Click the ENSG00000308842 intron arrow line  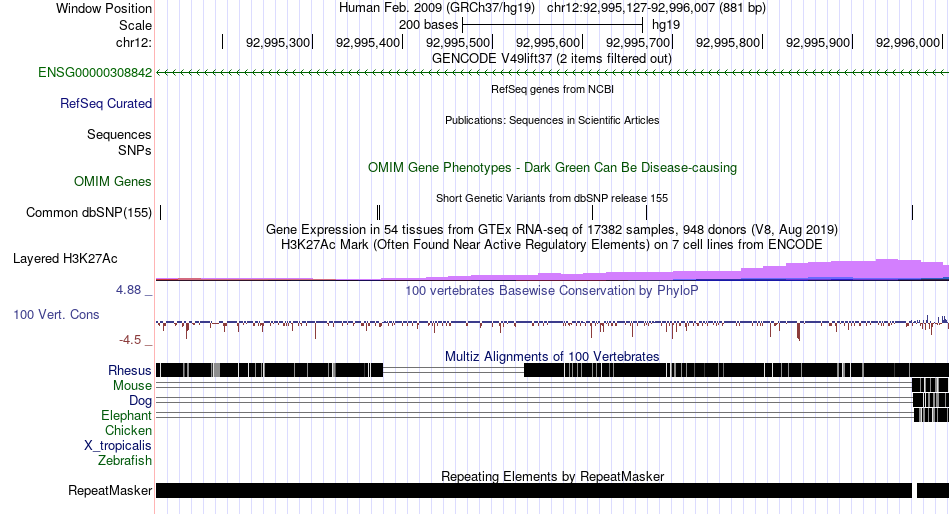pyautogui.click(x=552, y=73)
